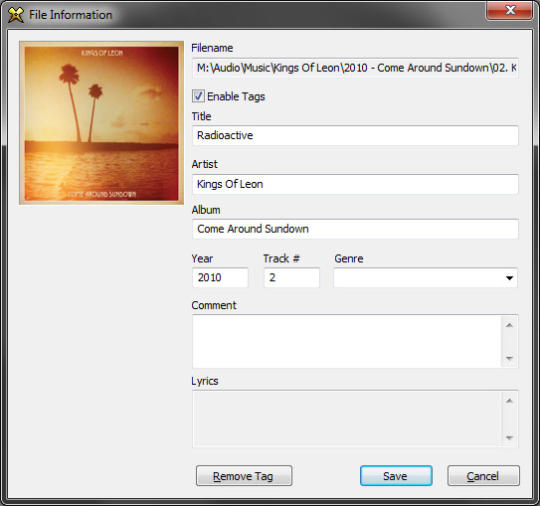Click inside the Lyrics text area
The image size is (540, 506).
coord(347,419)
